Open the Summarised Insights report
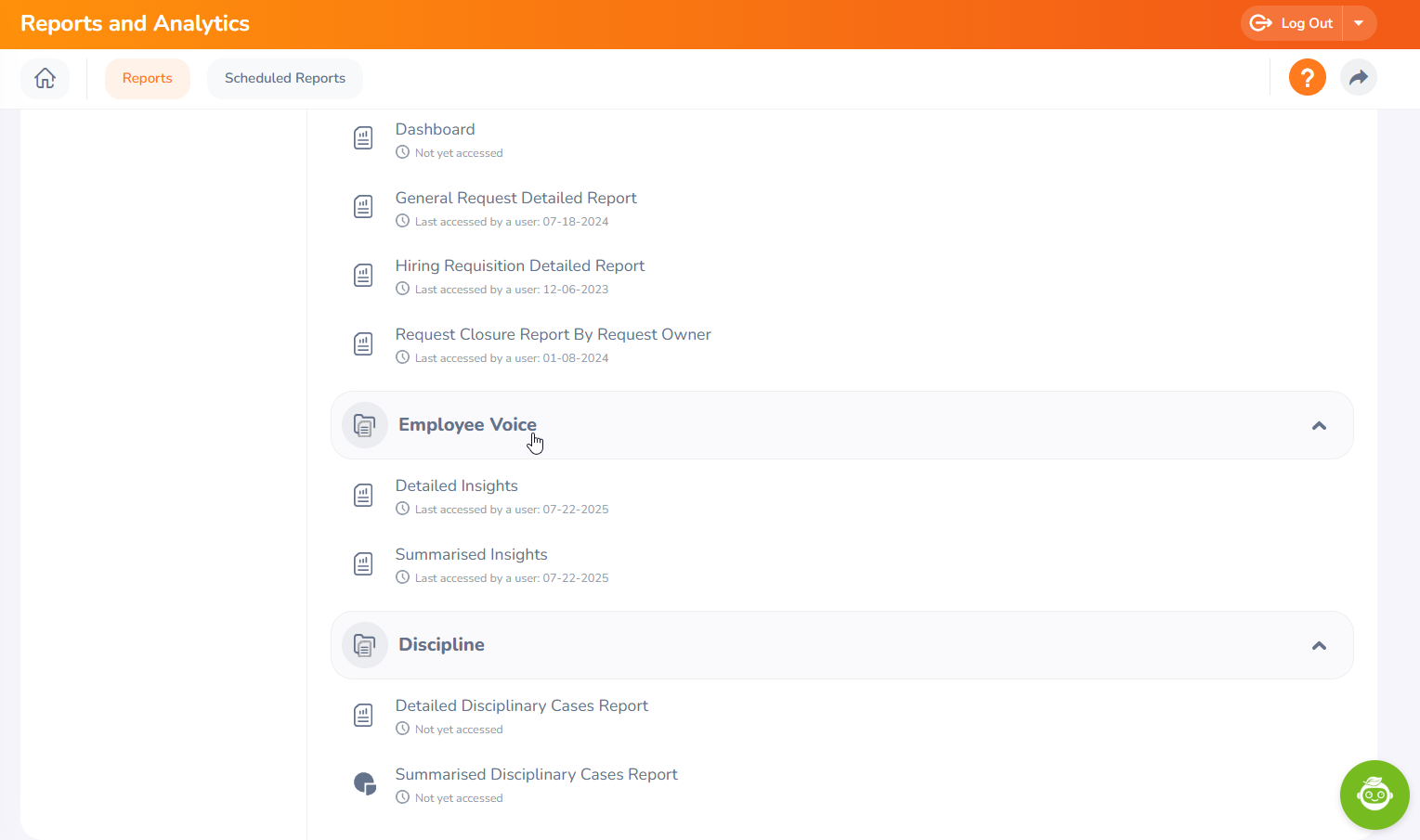The height and width of the screenshot is (840, 1420). (x=471, y=554)
